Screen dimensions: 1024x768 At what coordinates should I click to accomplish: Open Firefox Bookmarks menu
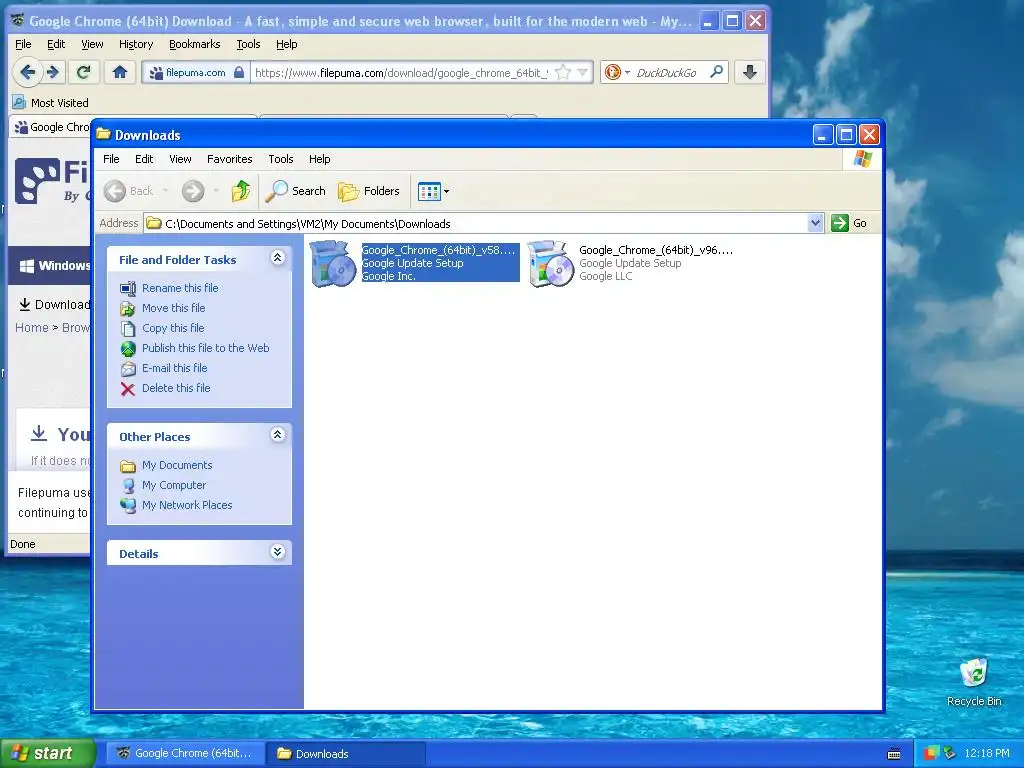pyautogui.click(x=195, y=44)
